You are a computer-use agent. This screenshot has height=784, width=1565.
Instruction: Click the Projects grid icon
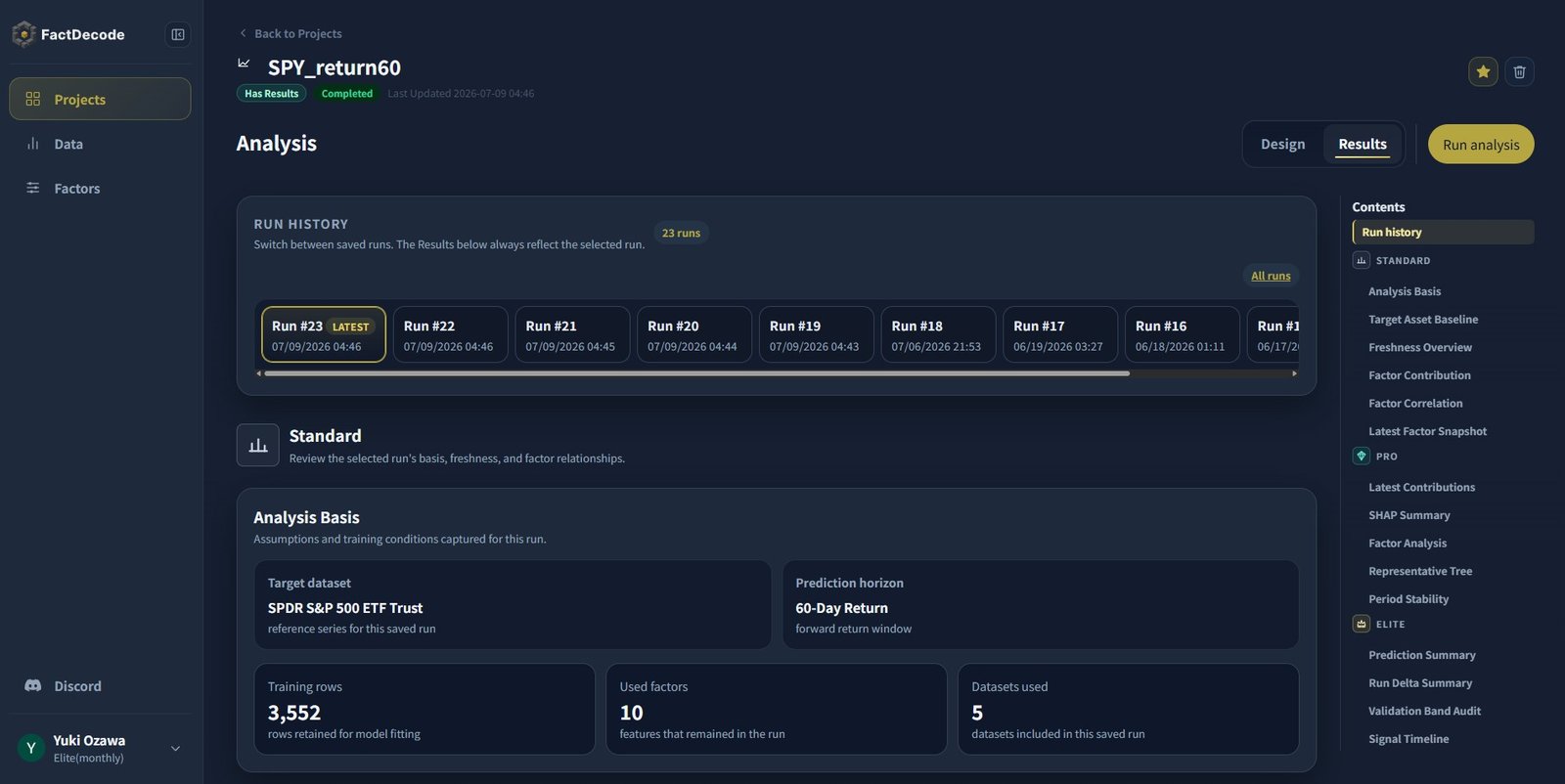click(x=32, y=99)
